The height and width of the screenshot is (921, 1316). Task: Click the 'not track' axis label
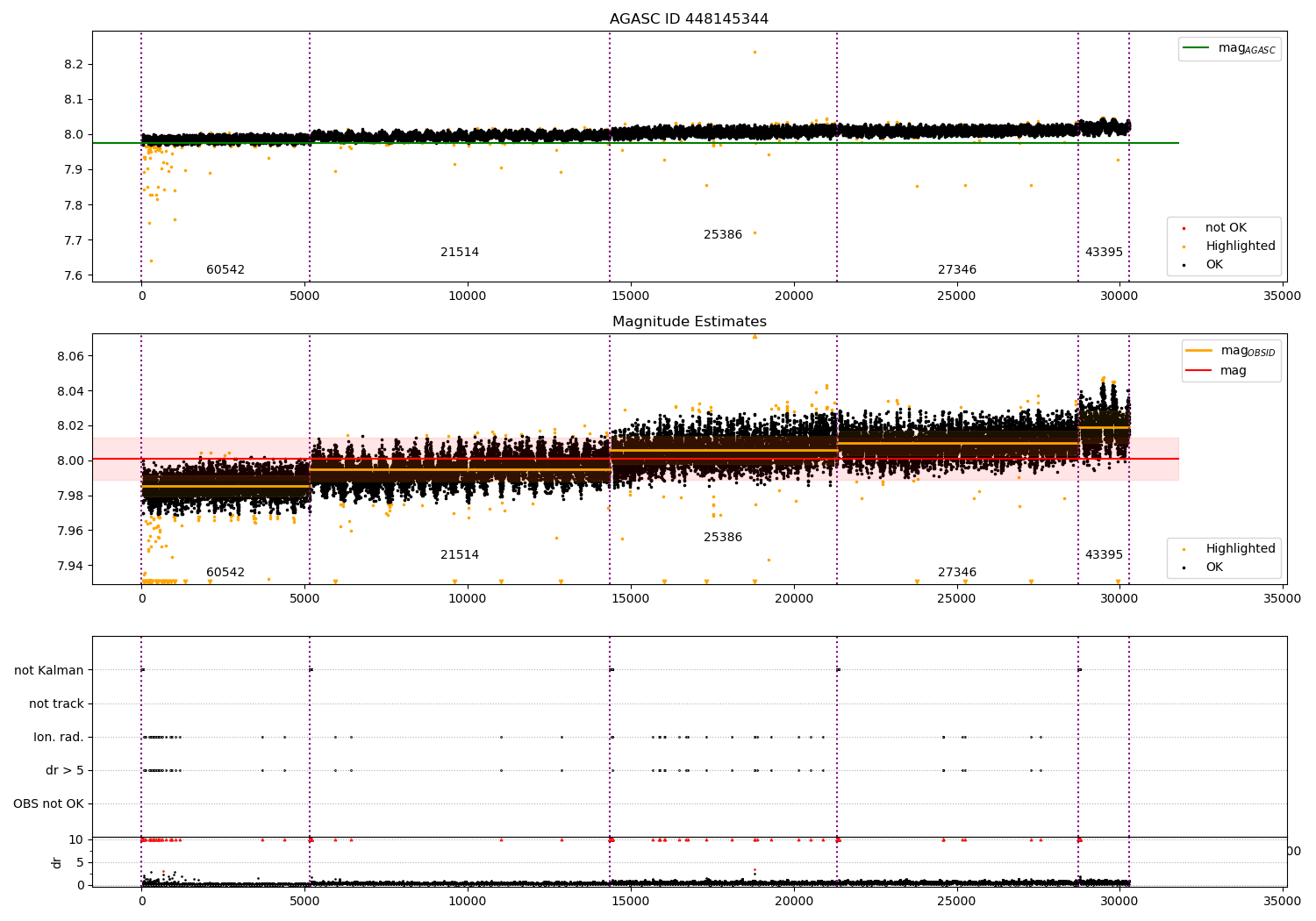pos(56,704)
